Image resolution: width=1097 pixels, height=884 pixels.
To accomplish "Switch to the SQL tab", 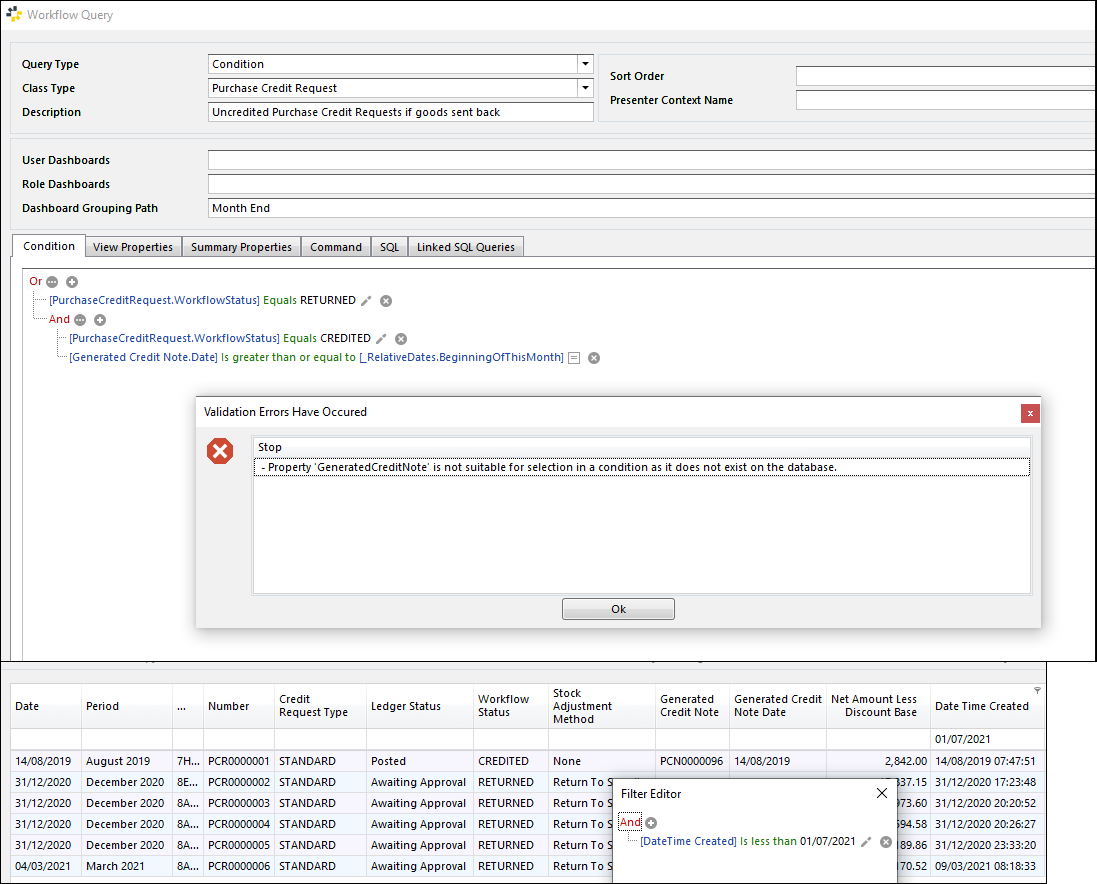I will [x=390, y=247].
